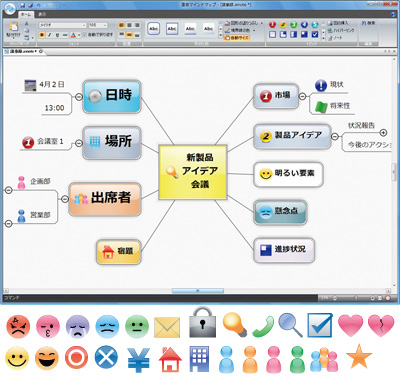Switch to the Home ribbon tab
This screenshot has height=376, width=400.
coord(26,14)
